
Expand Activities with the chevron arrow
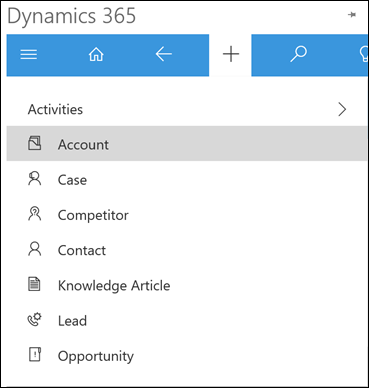click(342, 109)
